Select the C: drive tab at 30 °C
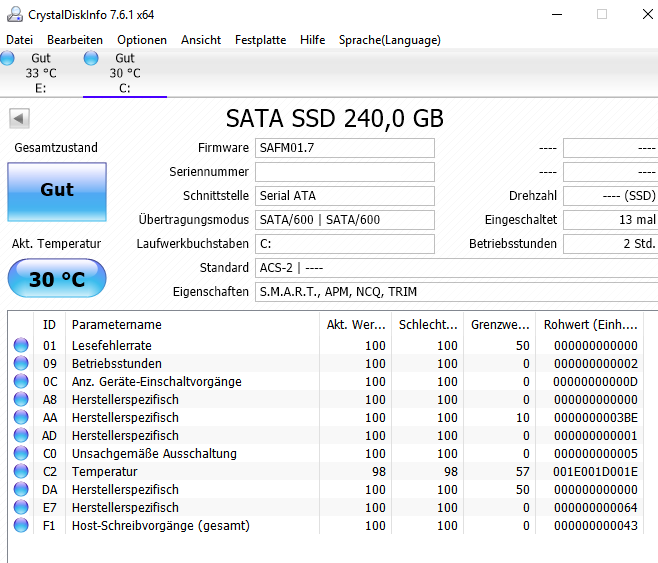Screen dimensions: 658x563 (x=125, y=73)
